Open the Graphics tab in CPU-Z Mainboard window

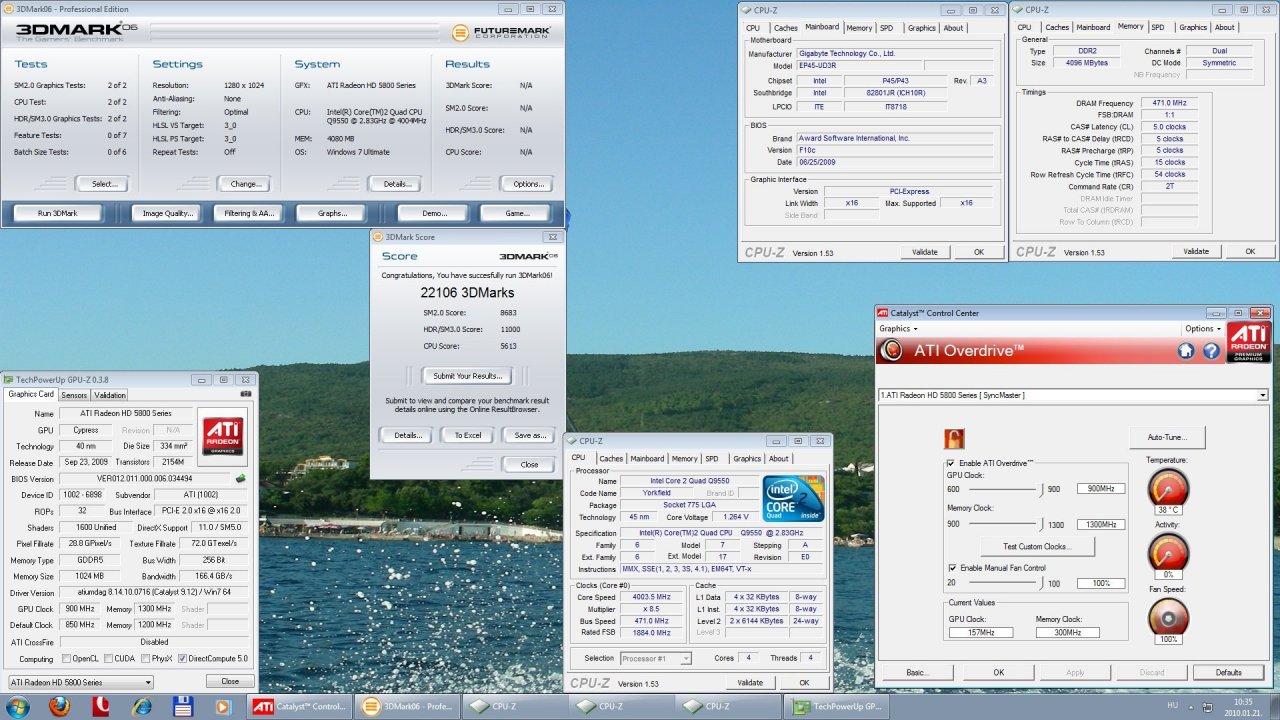pos(922,28)
